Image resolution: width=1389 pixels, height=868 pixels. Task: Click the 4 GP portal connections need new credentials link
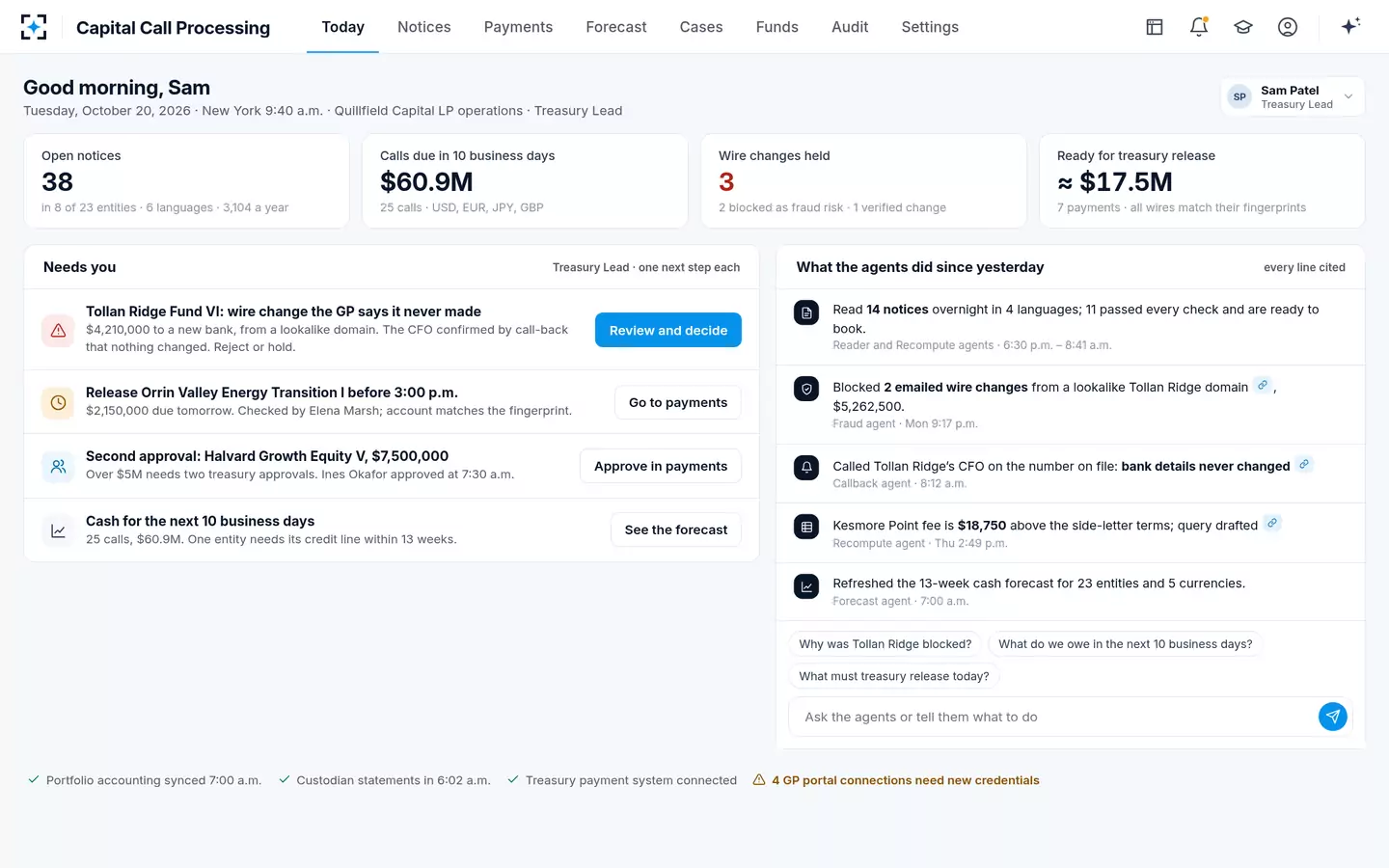tap(906, 780)
